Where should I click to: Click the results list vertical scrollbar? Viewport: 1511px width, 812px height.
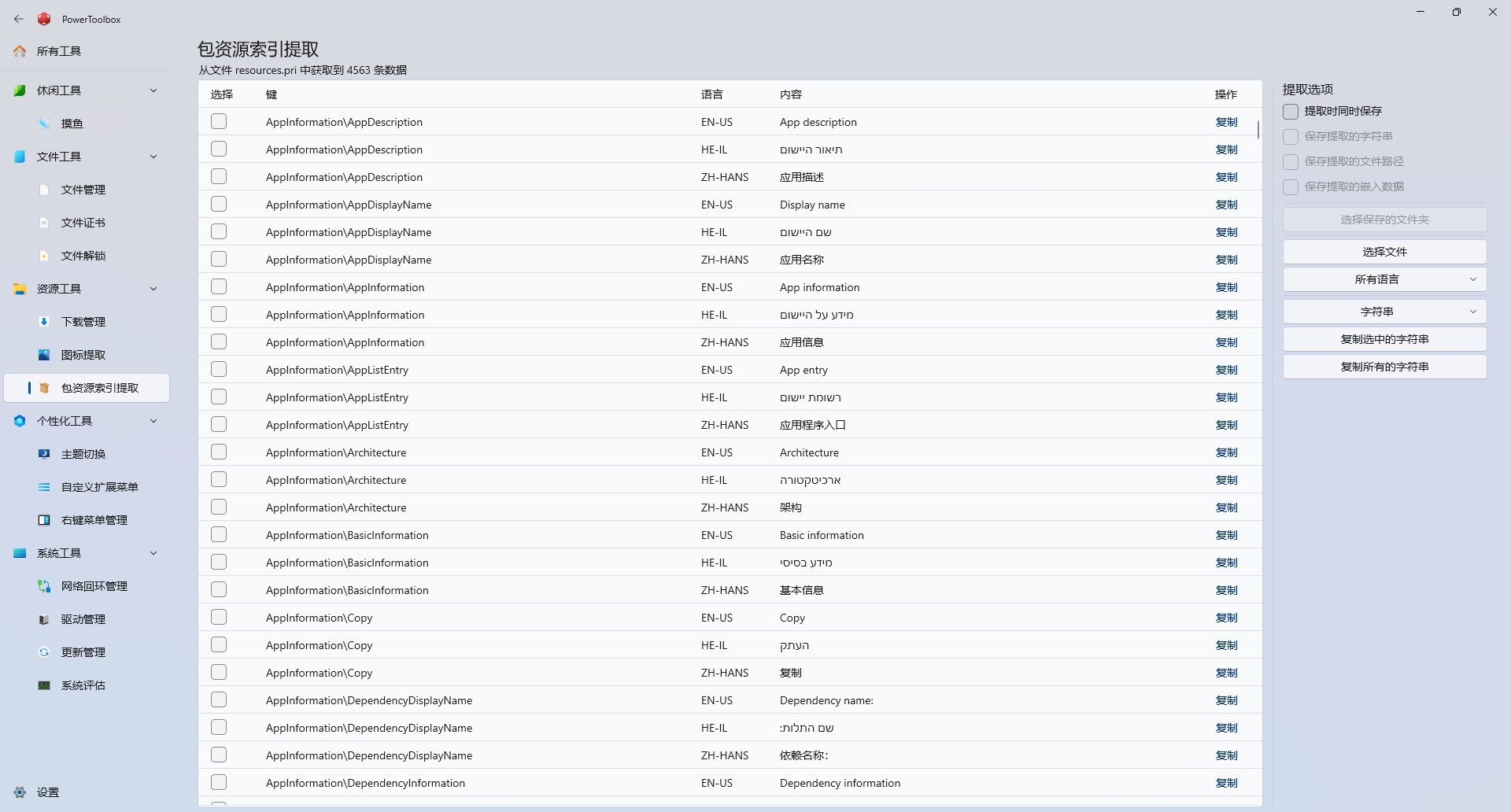point(1258,130)
